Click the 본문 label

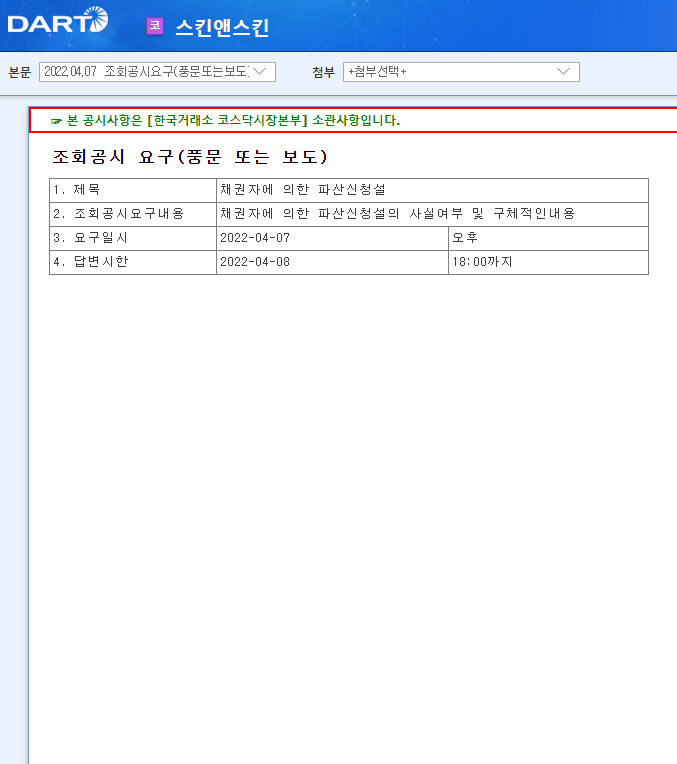tap(19, 72)
